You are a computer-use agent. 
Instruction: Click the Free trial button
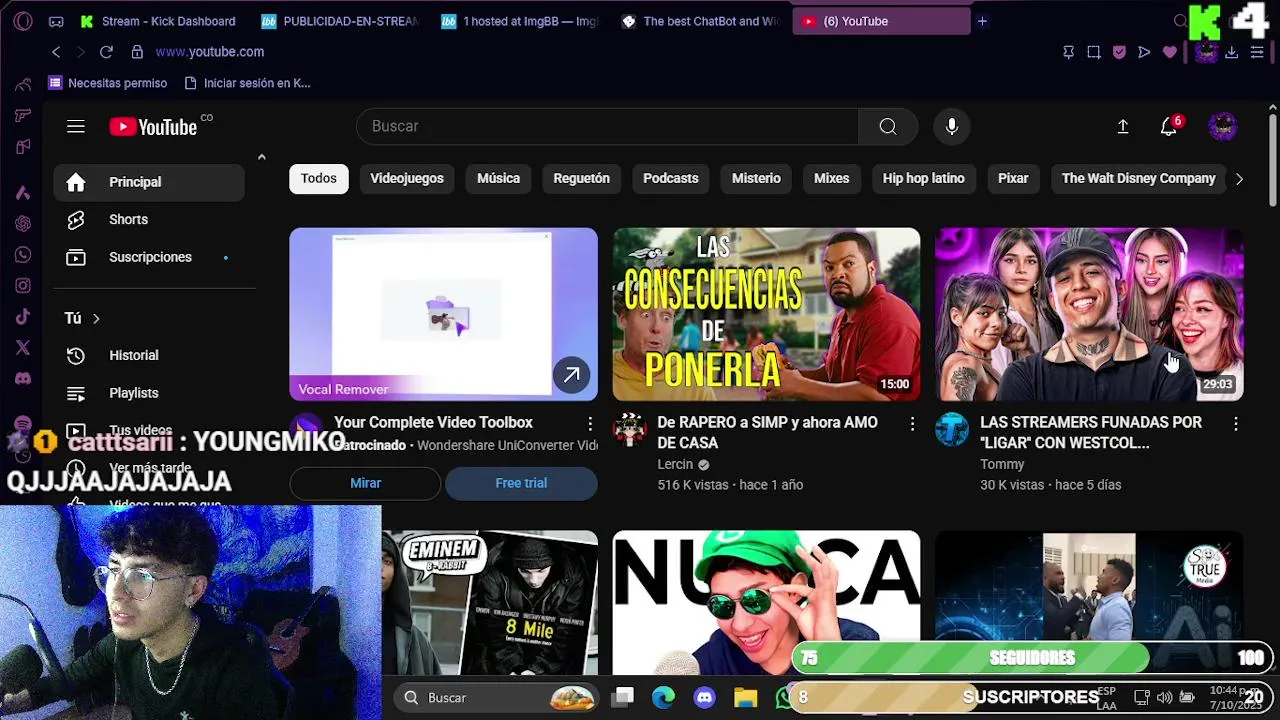(521, 483)
